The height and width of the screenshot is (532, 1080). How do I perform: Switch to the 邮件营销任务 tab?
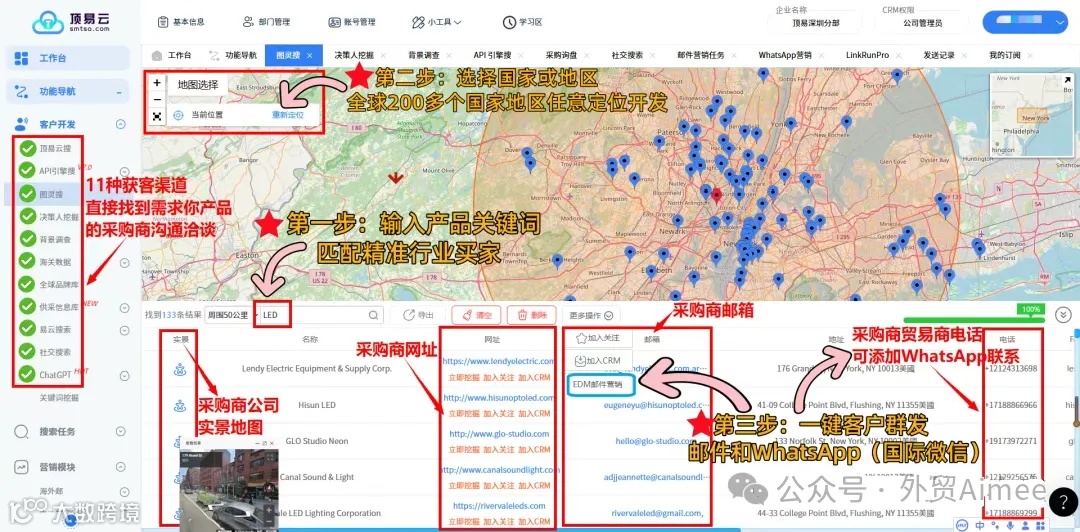tap(700, 55)
